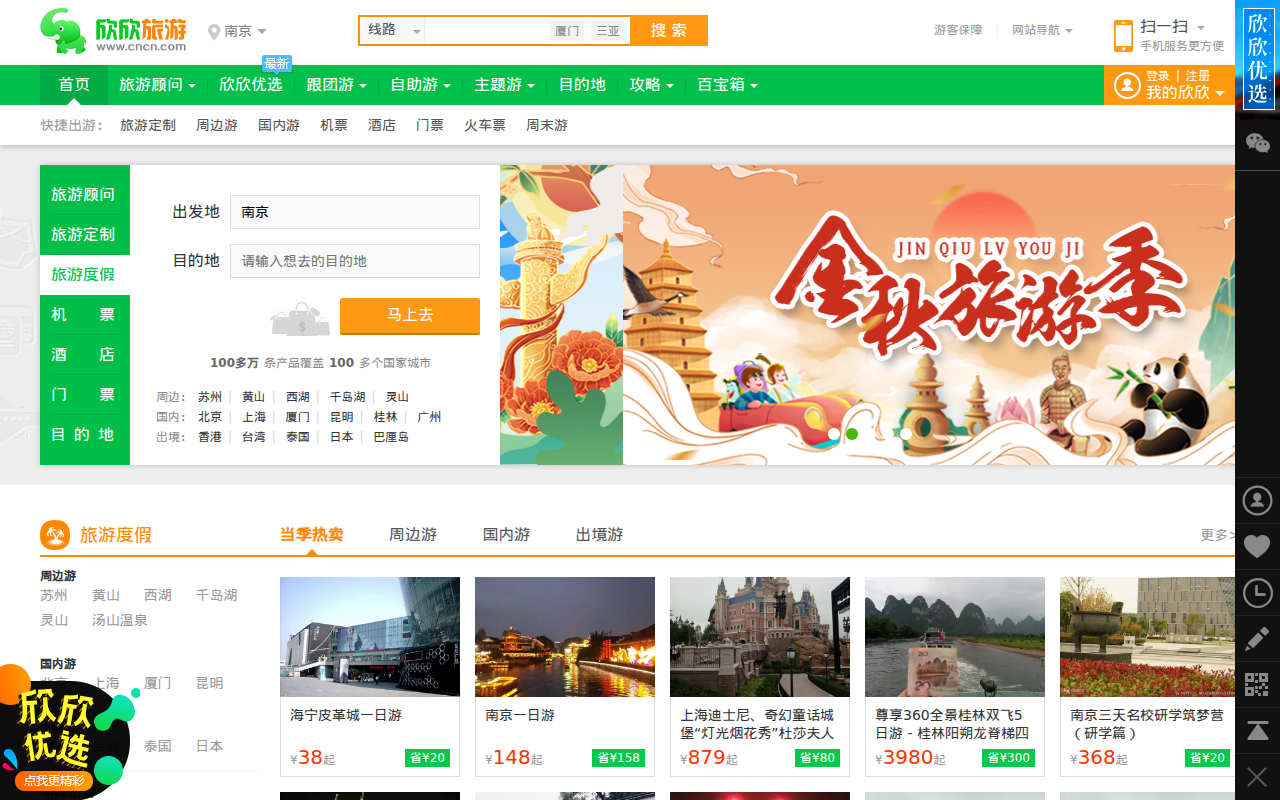Click the back-to-top arrow icon in the sidebar

pos(1257,731)
